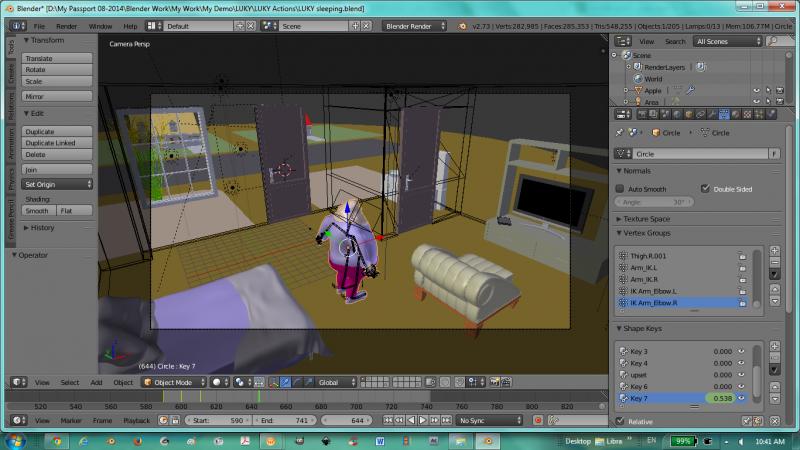Open the 3D view Select menu

click(70, 382)
